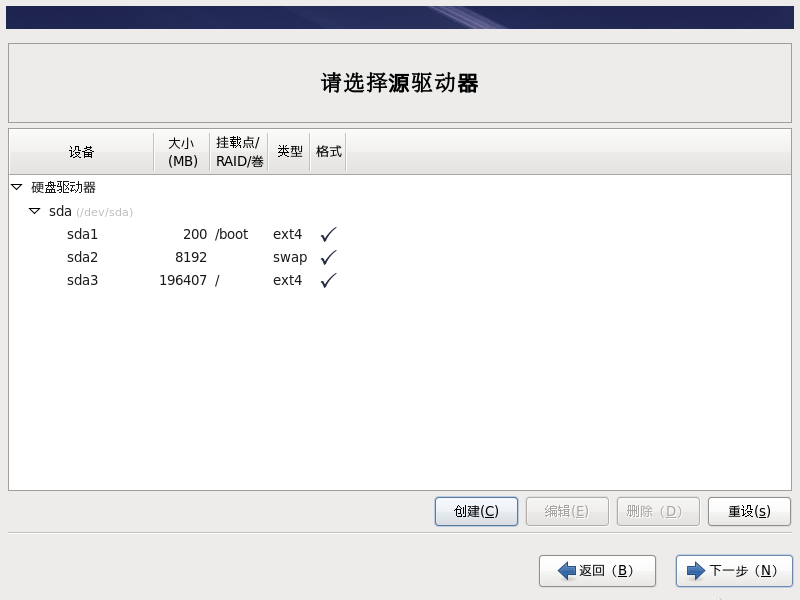800x600 pixels.
Task: Click the 格式 column header
Action: 328,152
